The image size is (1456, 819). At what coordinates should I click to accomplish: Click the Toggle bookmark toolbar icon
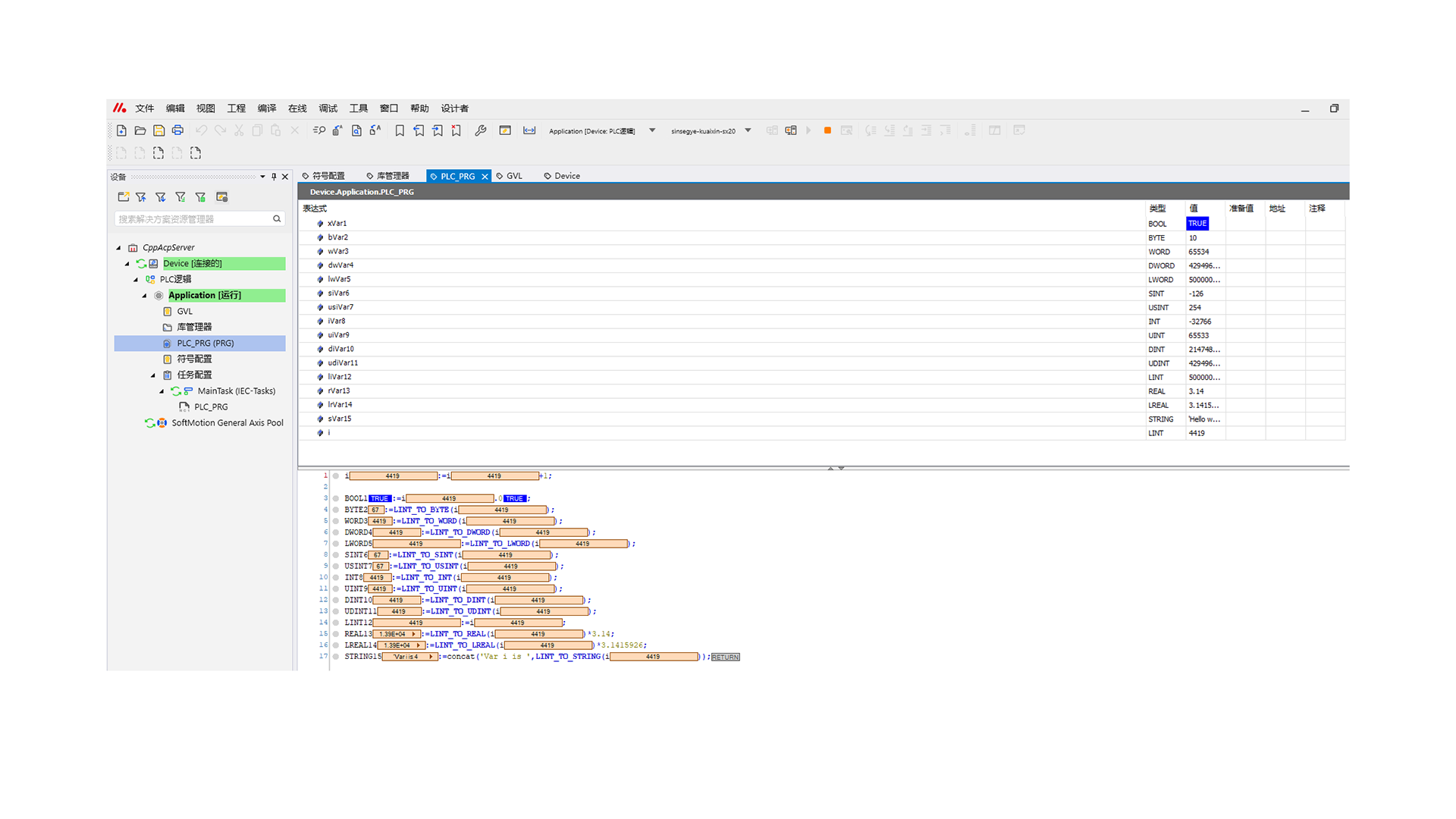[x=400, y=130]
